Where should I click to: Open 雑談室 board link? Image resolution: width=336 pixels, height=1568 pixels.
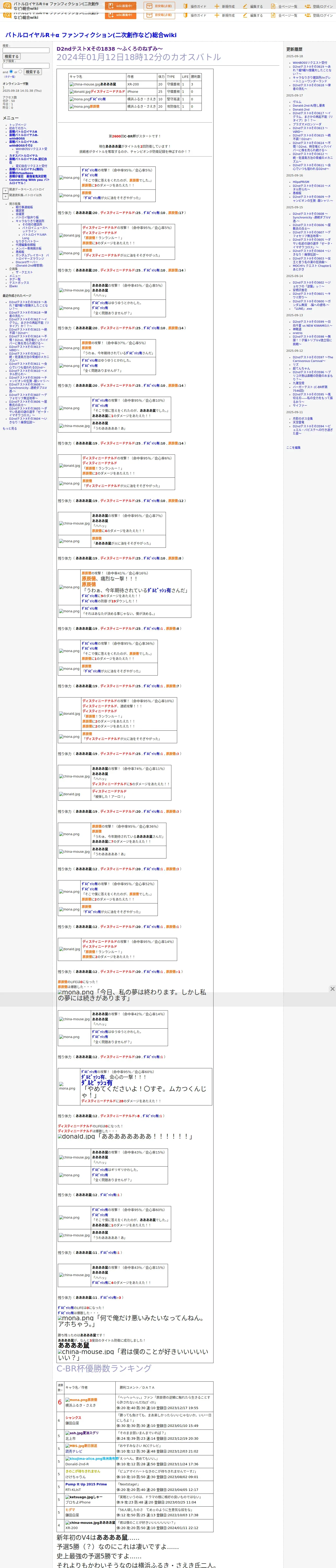pyautogui.click(x=20, y=211)
